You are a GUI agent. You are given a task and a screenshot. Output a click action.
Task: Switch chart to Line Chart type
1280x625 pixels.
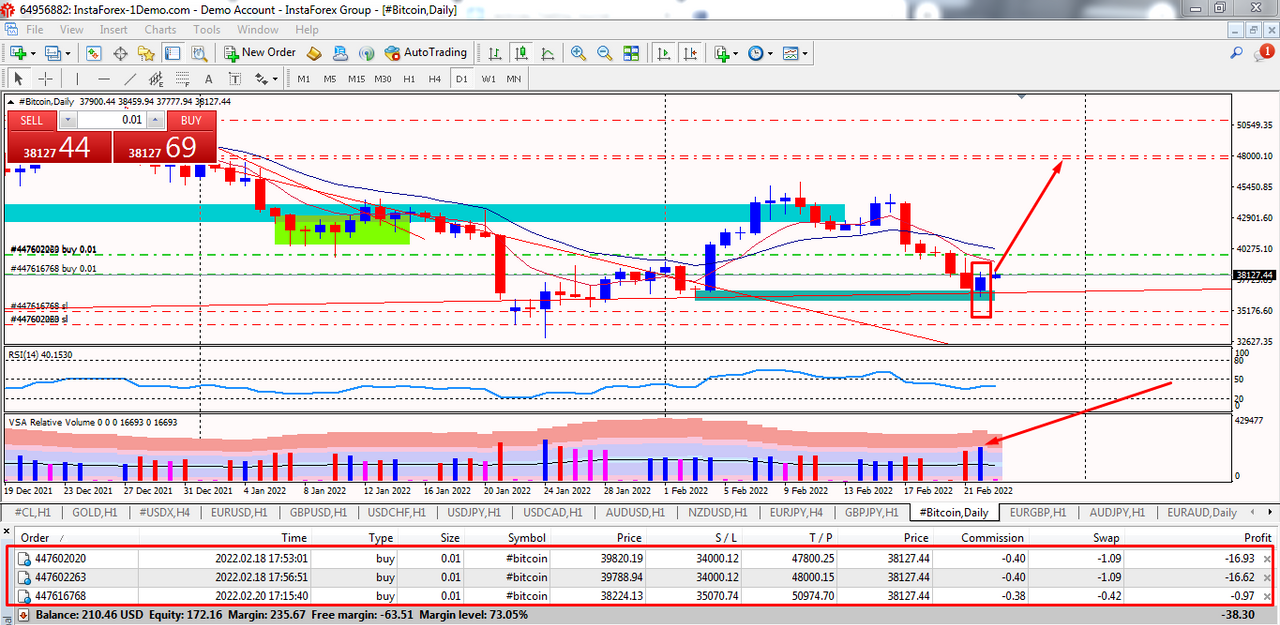[548, 53]
